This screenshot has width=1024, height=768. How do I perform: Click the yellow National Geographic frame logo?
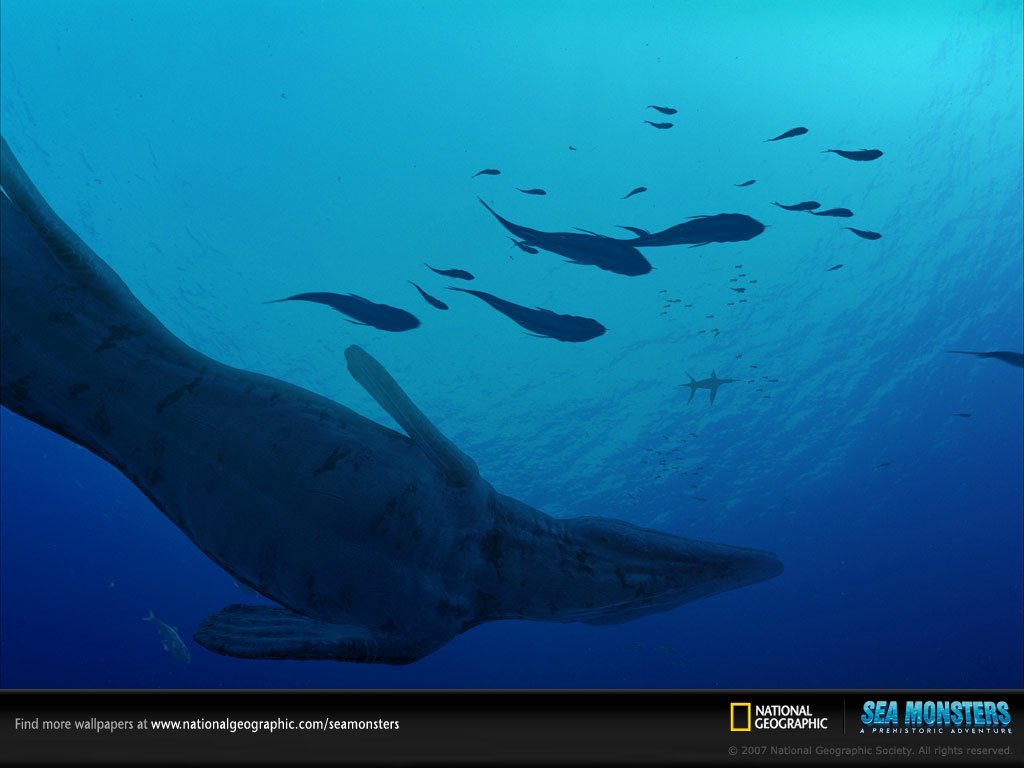coord(740,717)
